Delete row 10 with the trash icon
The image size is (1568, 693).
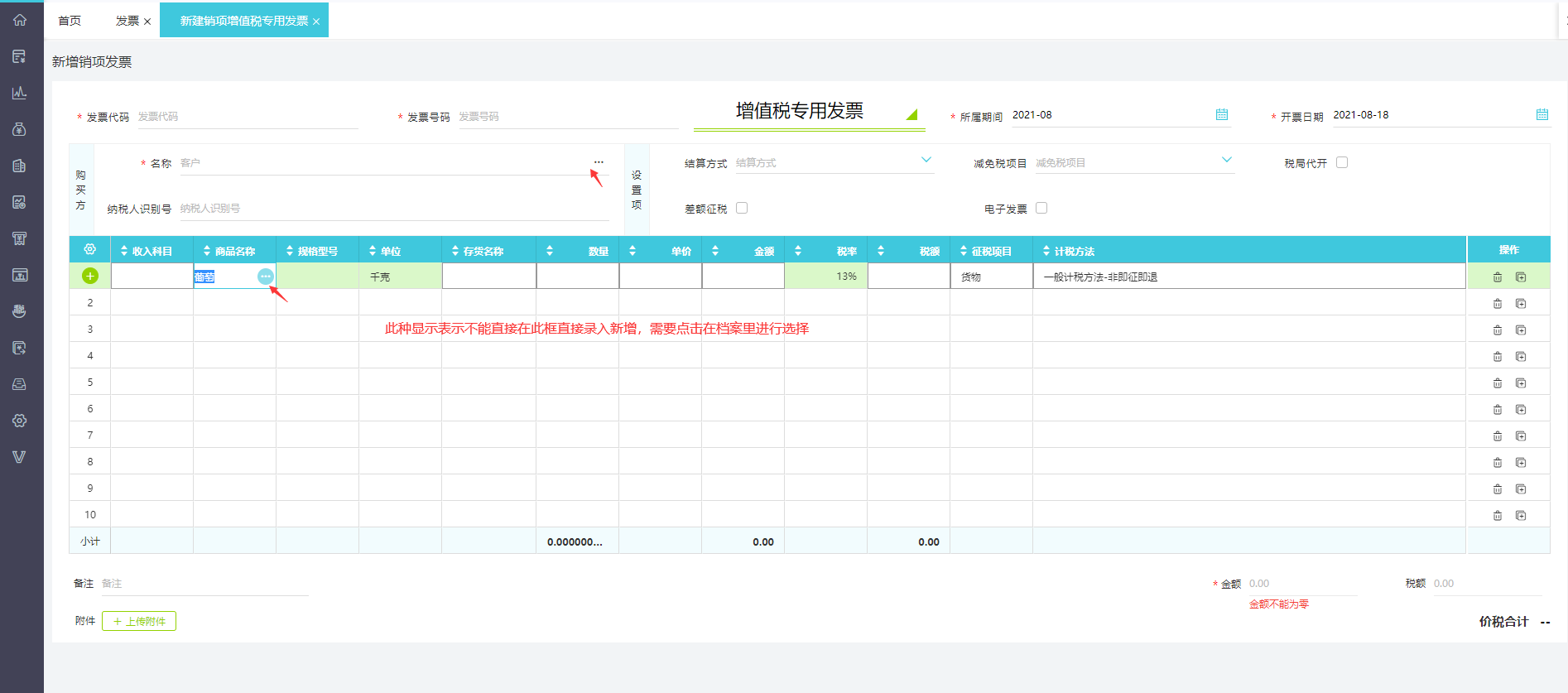coord(1498,516)
